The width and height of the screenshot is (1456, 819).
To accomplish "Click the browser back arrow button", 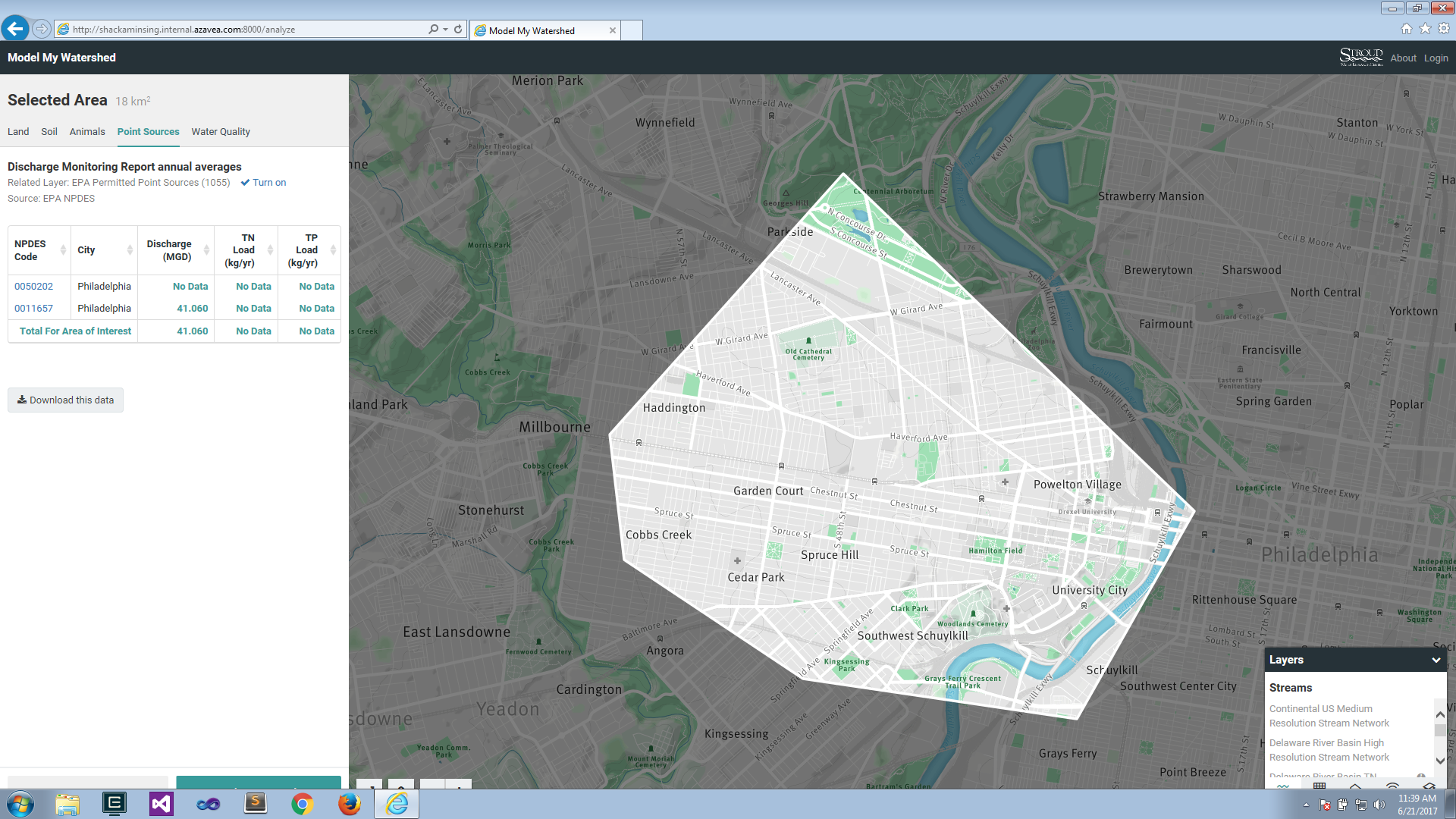I will 15,29.
